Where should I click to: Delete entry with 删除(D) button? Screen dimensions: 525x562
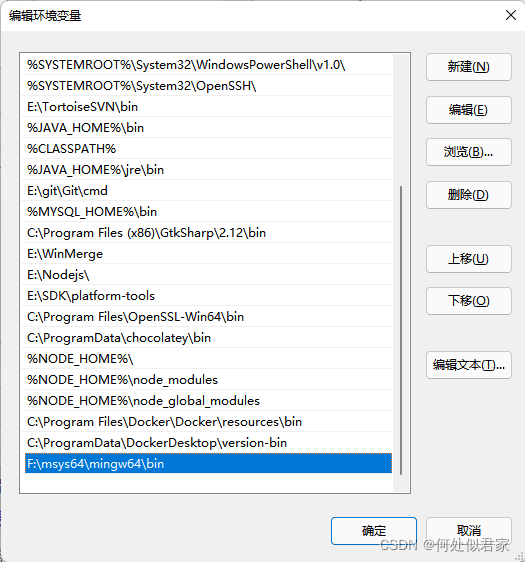pyautogui.click(x=468, y=195)
